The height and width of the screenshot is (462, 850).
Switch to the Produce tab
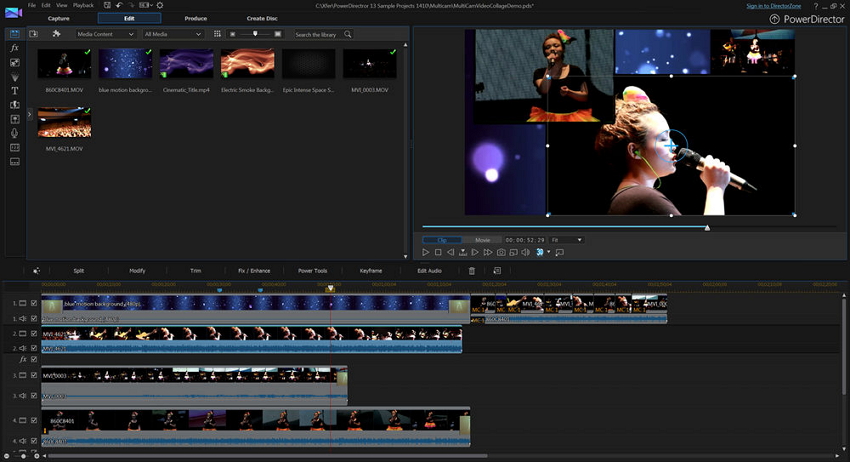click(196, 18)
